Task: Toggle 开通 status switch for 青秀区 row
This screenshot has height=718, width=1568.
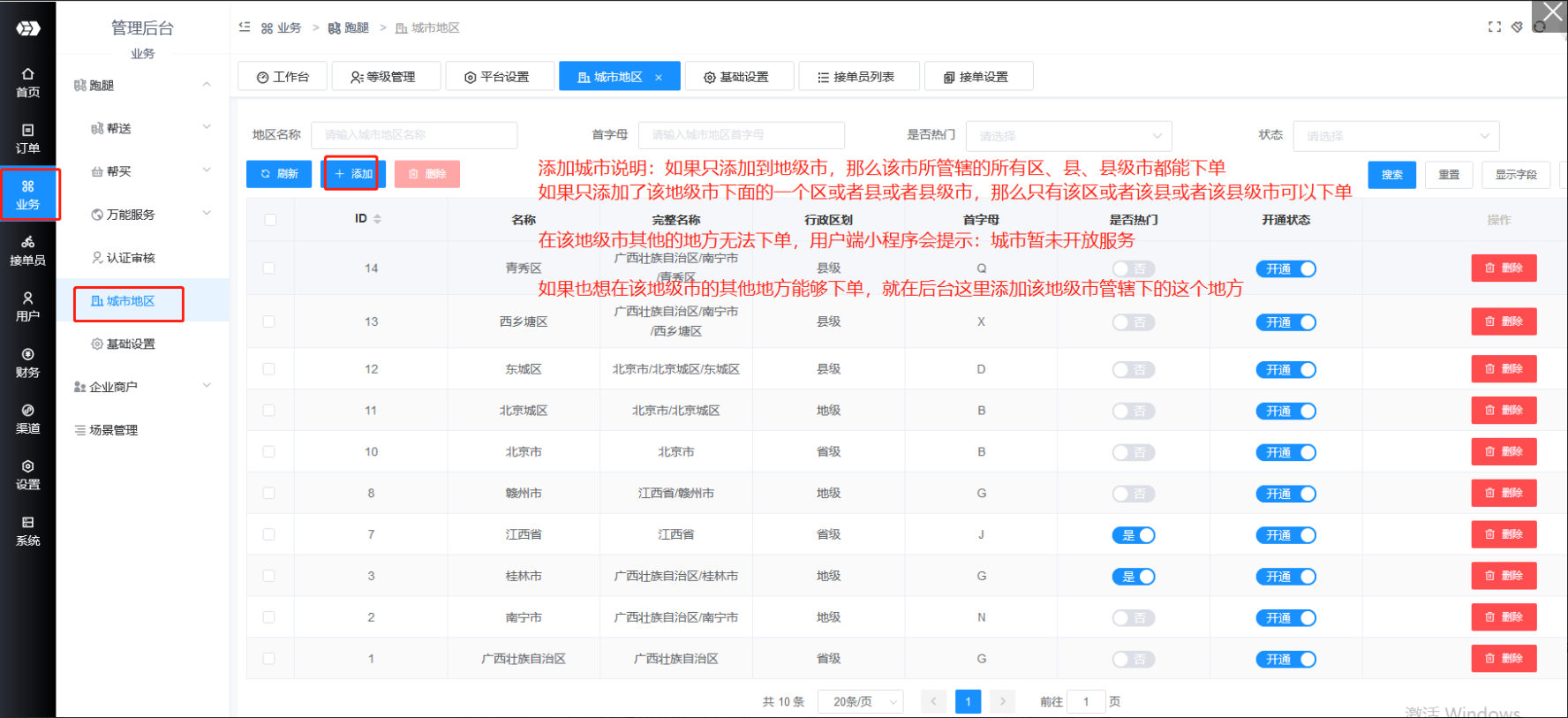Action: point(1285,269)
